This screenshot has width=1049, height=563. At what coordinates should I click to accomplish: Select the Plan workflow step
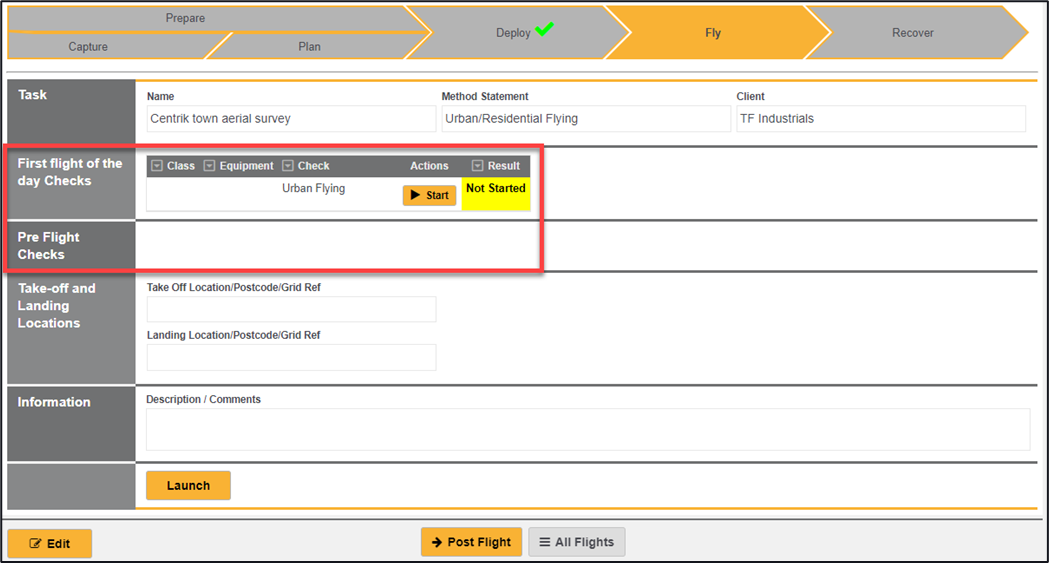(x=309, y=47)
